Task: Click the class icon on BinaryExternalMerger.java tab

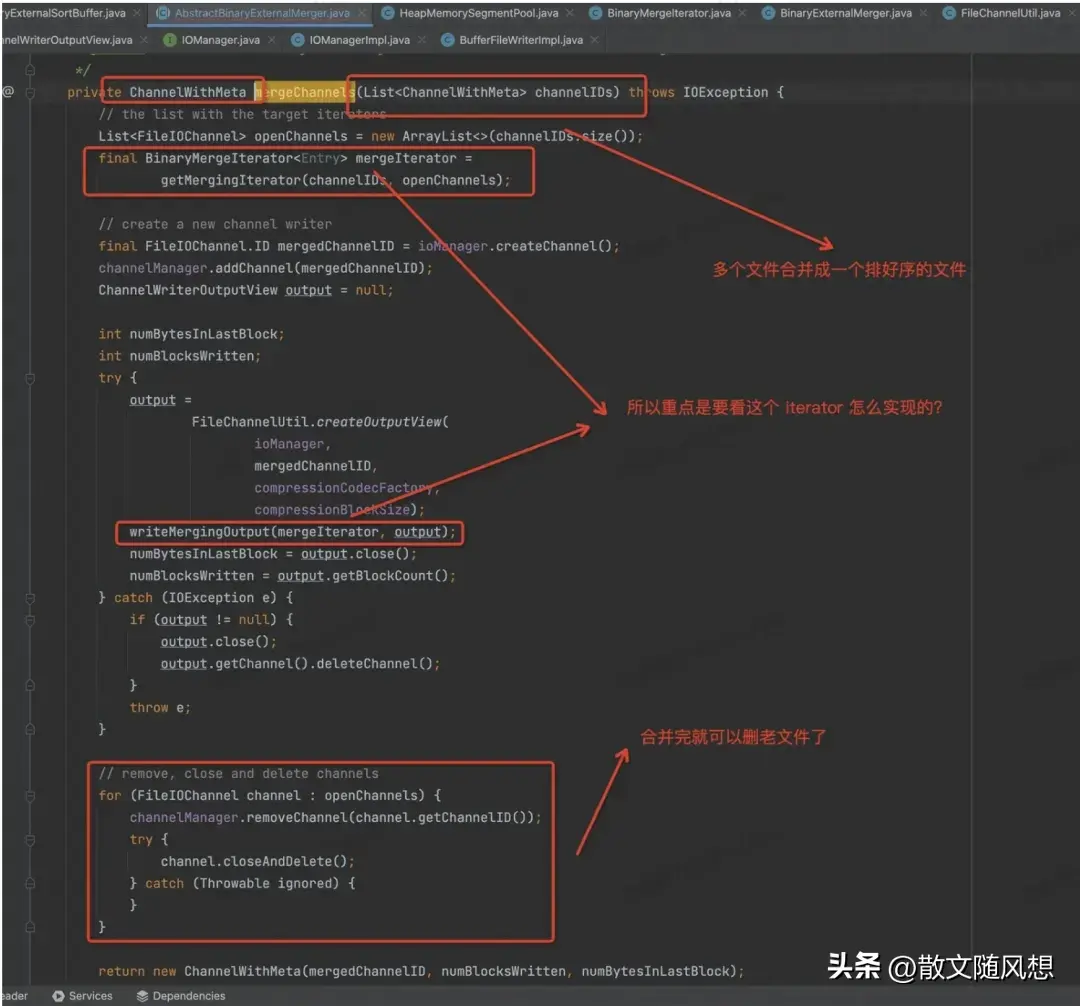Action: [768, 13]
